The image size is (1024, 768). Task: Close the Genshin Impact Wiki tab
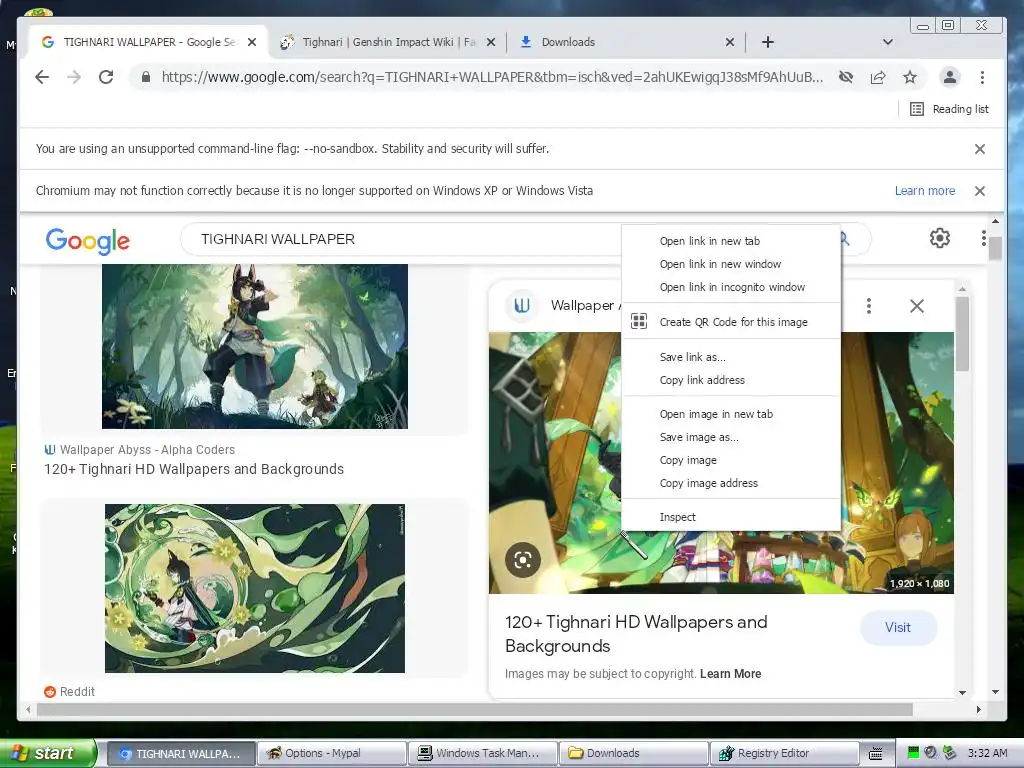coord(491,42)
